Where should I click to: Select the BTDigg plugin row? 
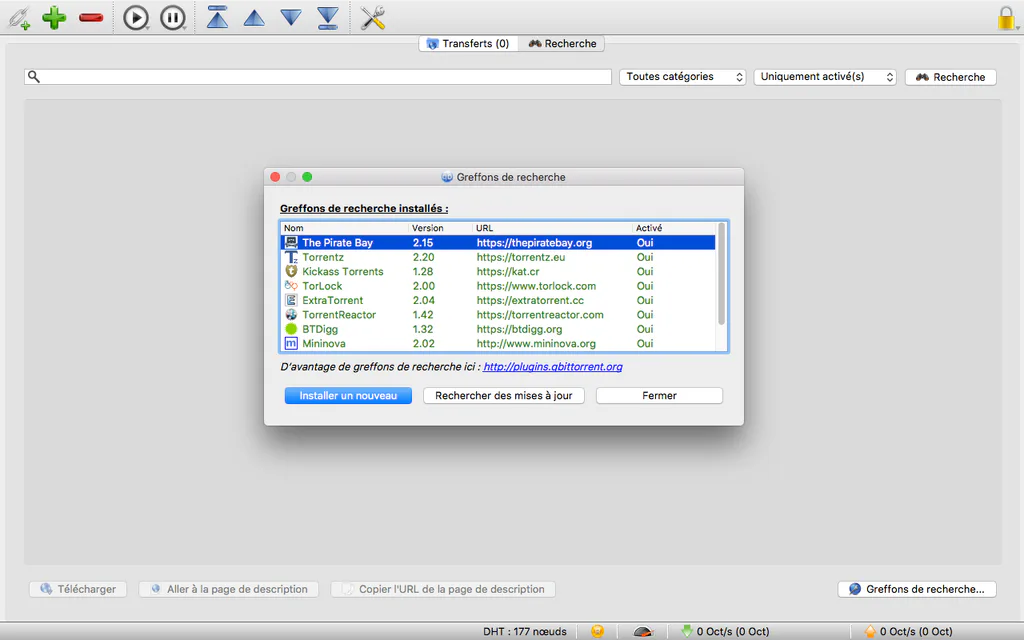click(x=498, y=329)
